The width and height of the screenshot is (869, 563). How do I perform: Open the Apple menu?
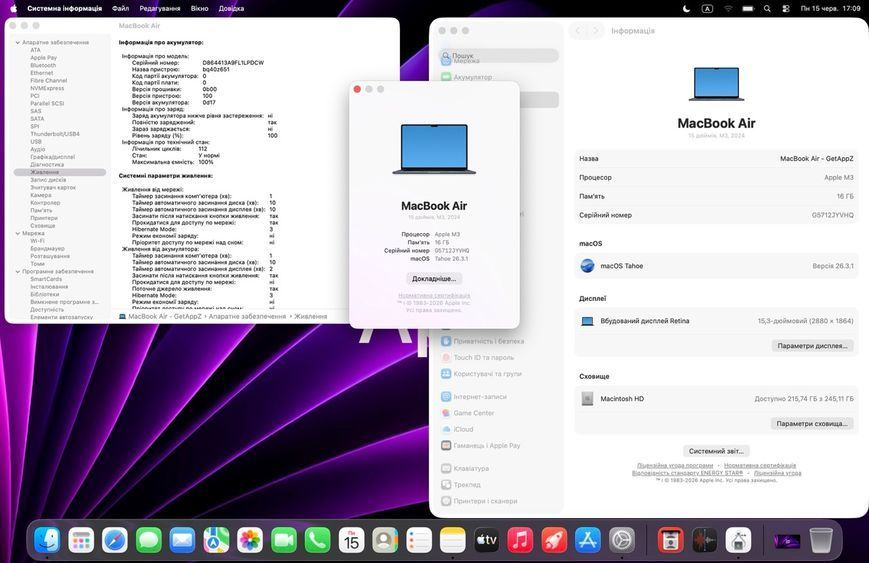pos(13,8)
